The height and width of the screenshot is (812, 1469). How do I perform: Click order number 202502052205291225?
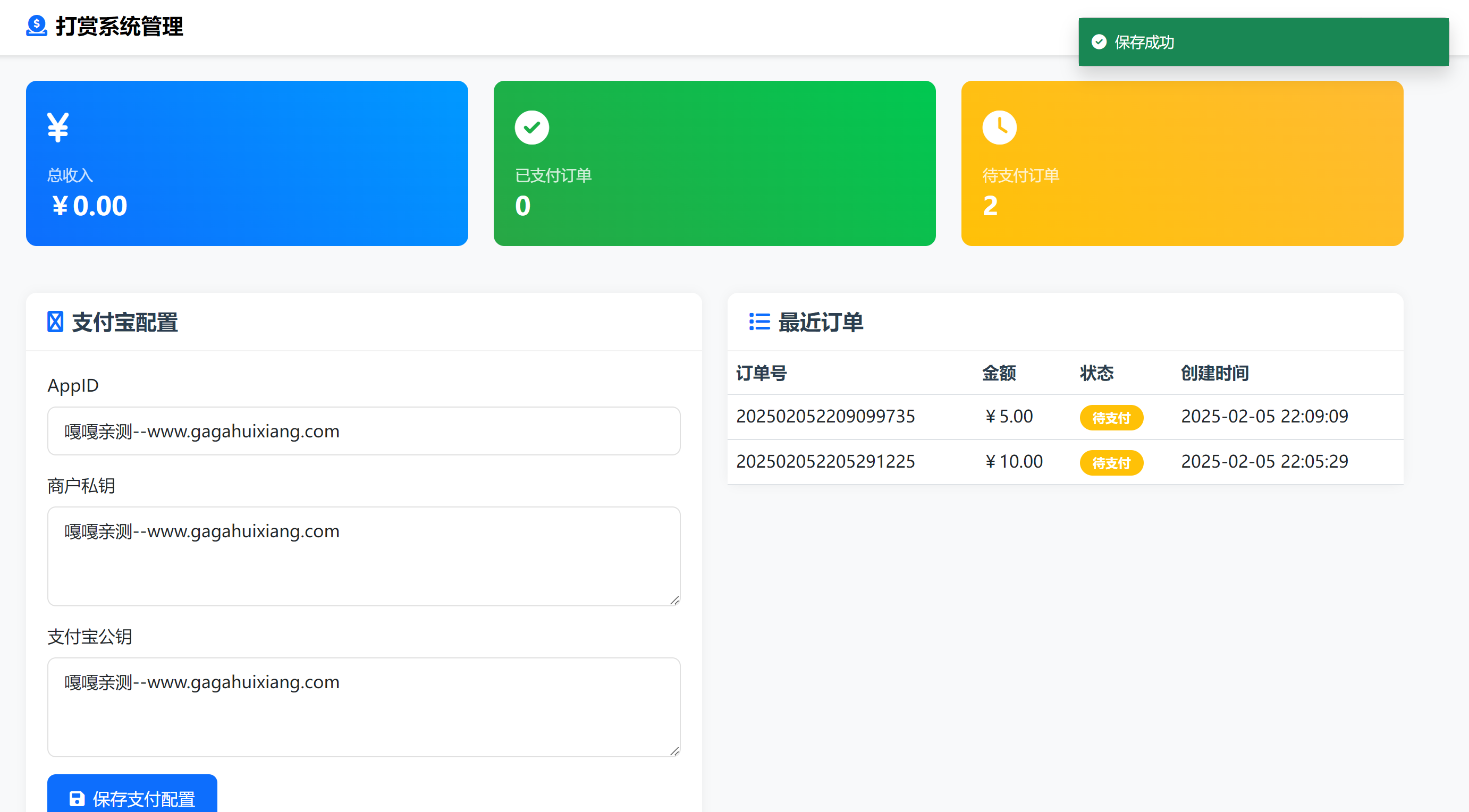[x=825, y=461]
